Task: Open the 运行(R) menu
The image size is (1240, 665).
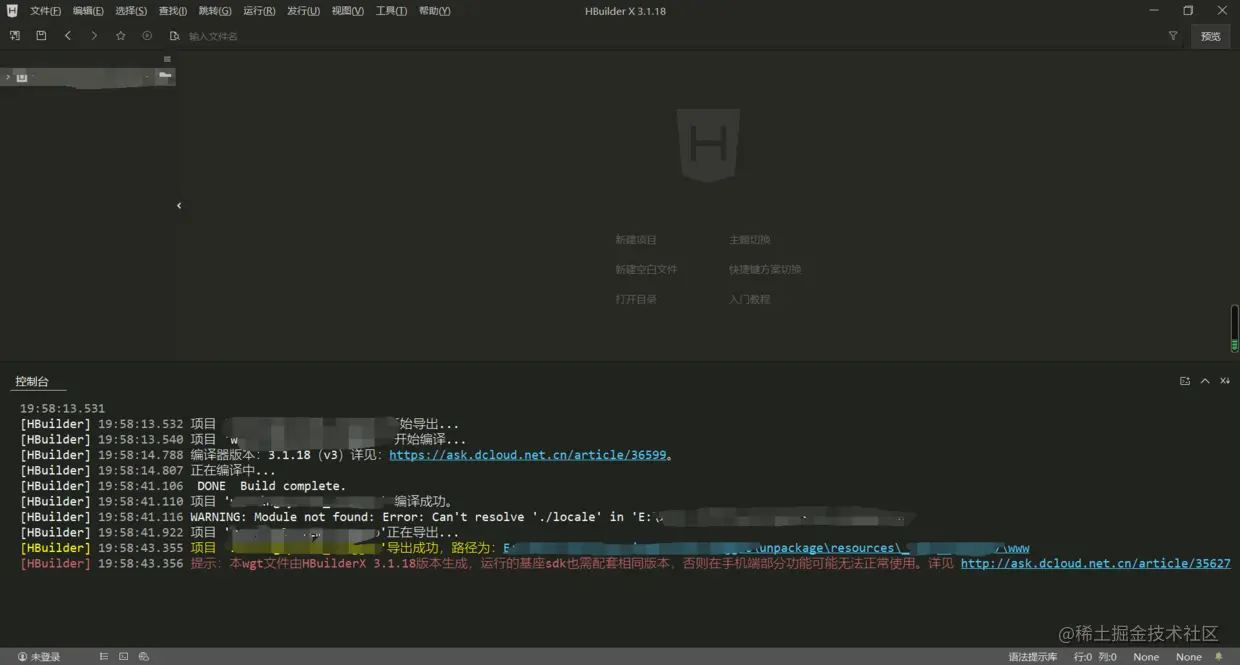Action: (259, 11)
